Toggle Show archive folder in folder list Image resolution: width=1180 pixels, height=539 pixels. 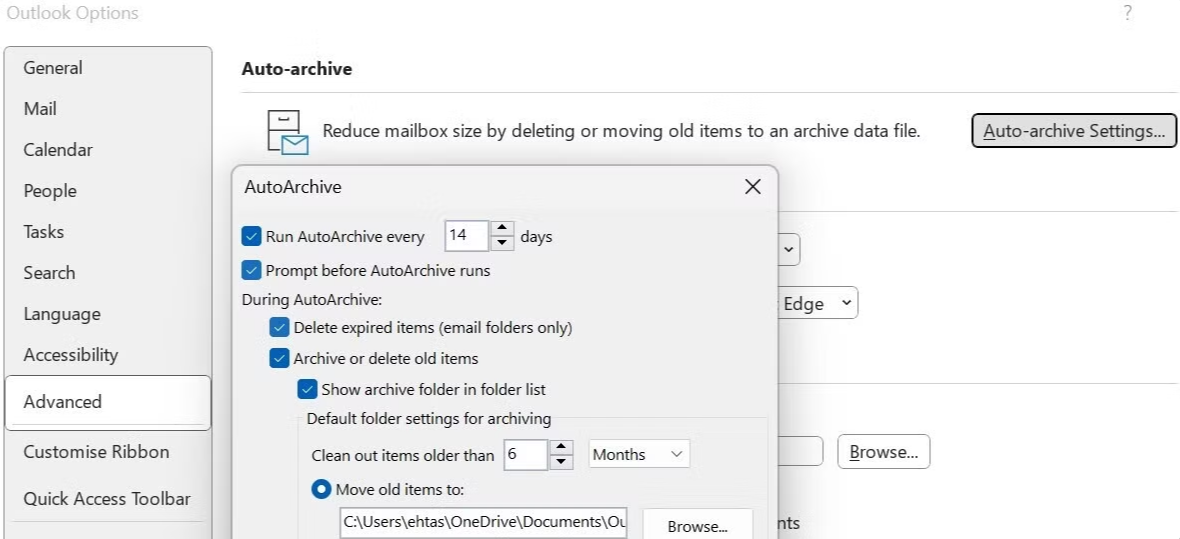(x=307, y=389)
